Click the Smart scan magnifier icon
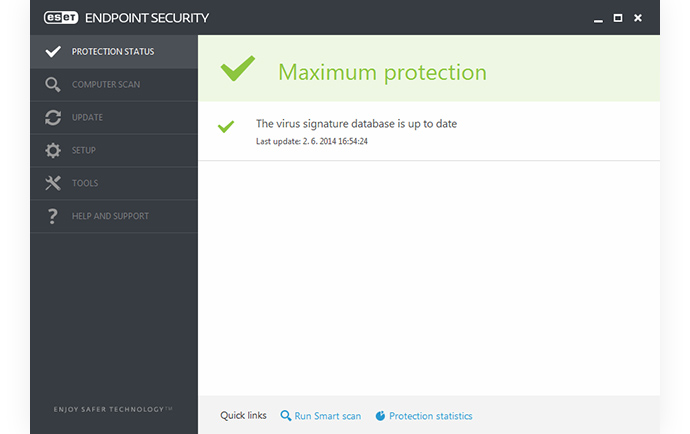 286,416
